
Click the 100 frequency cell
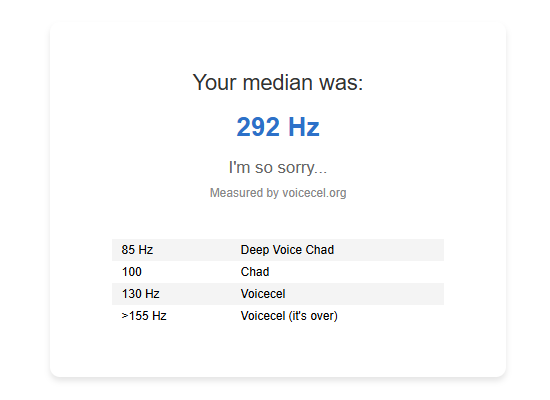click(132, 272)
